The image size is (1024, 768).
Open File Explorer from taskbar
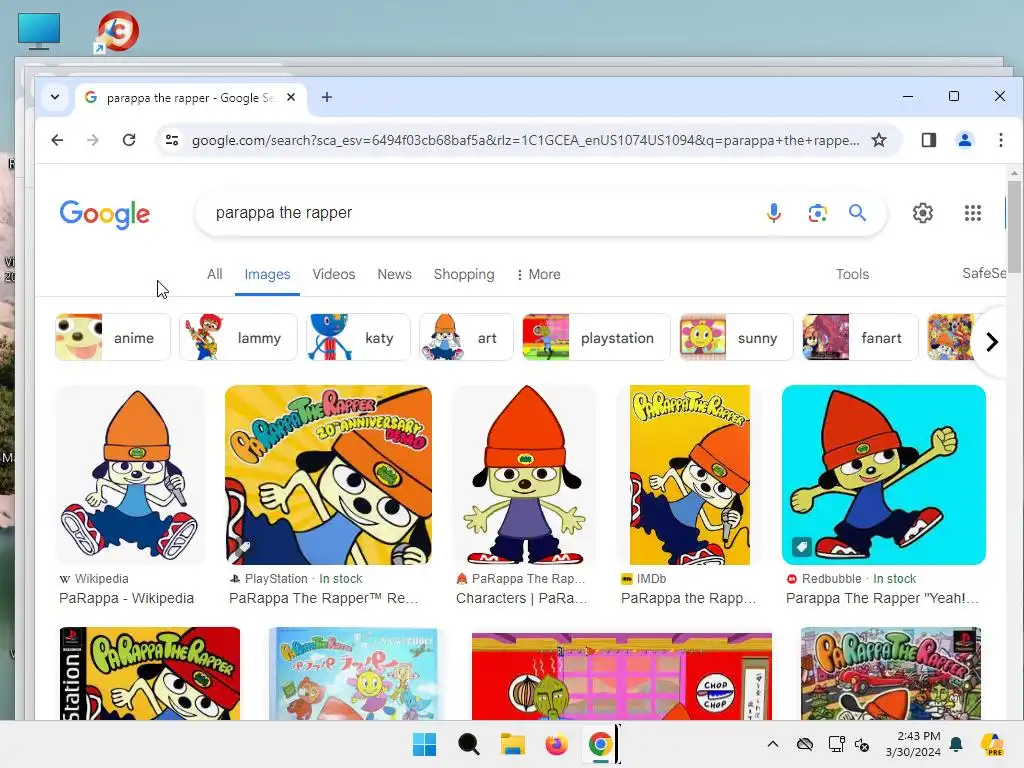click(x=513, y=744)
